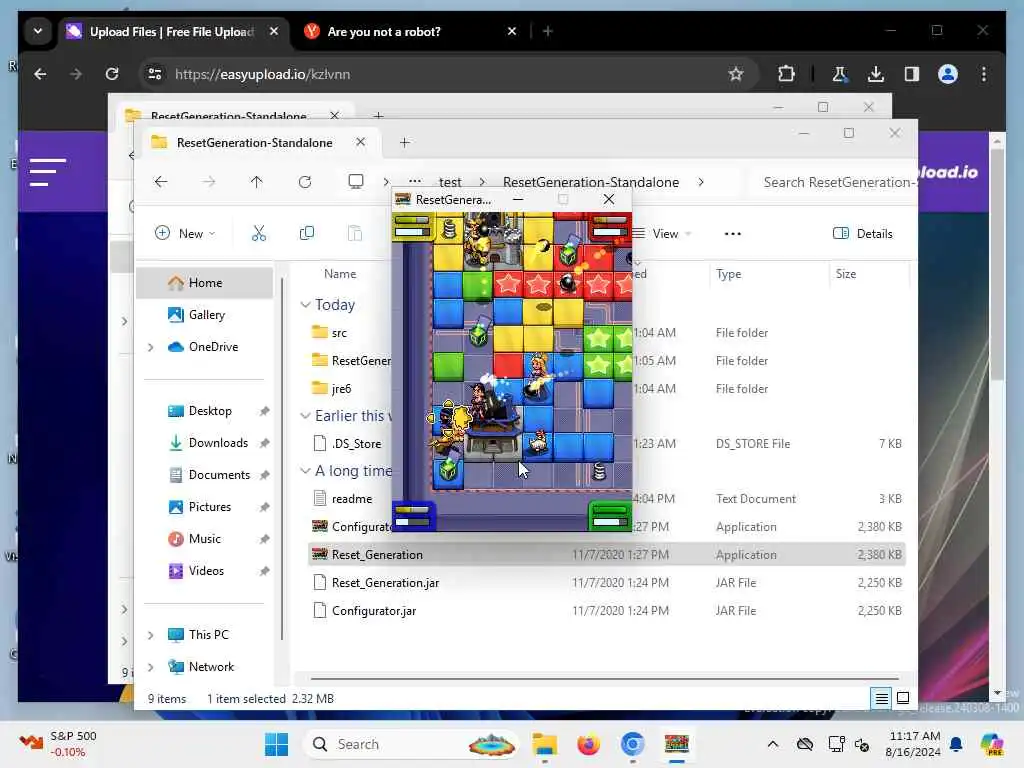Show hidden system tray icons
This screenshot has height=768, width=1024.
click(773, 744)
